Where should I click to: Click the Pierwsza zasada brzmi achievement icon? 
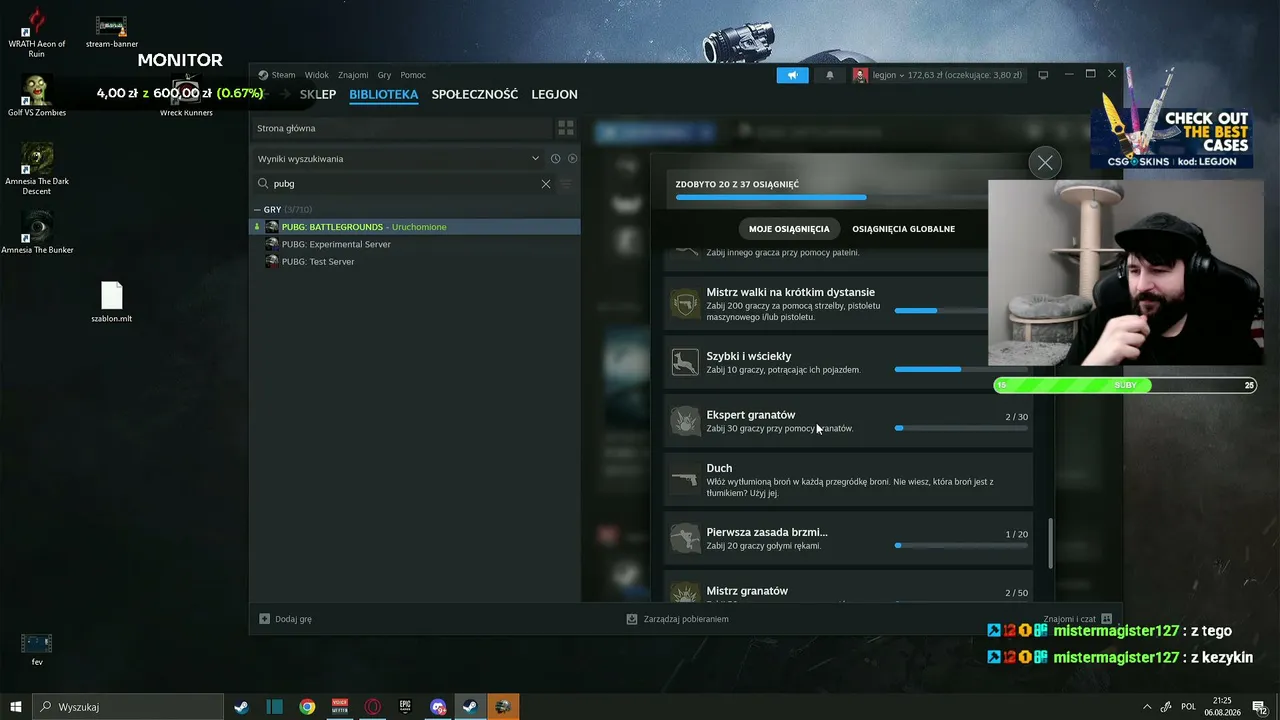point(685,538)
